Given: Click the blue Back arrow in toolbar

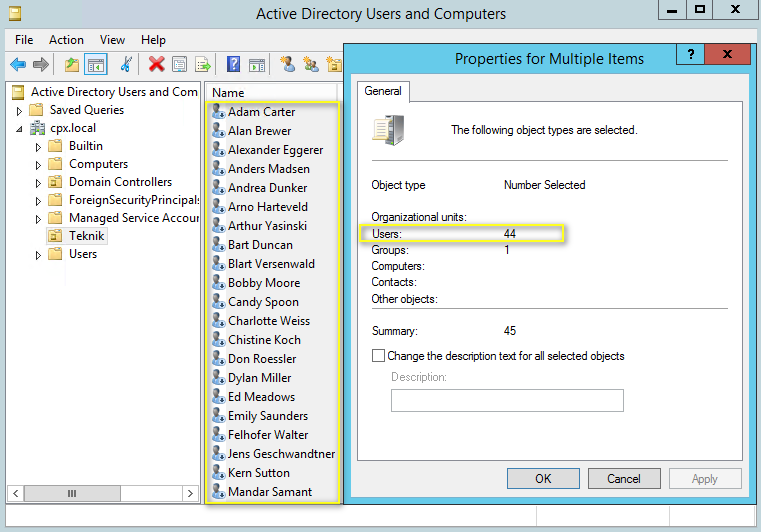Looking at the screenshot, I should 18,64.
